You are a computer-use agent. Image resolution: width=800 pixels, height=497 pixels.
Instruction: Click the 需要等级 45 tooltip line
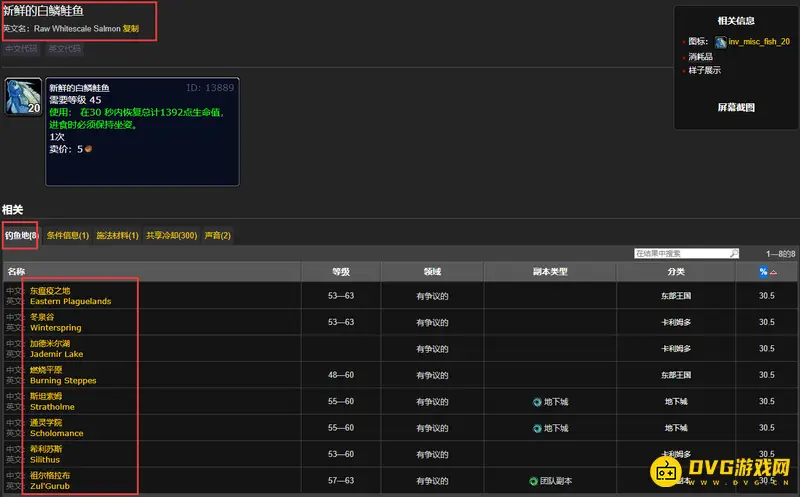pyautogui.click(x=75, y=100)
